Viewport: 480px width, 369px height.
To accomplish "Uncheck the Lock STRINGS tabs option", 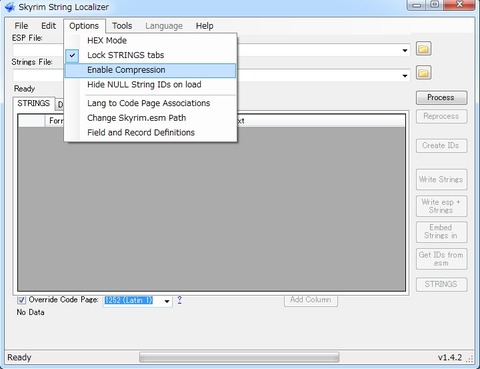I will tap(150, 55).
